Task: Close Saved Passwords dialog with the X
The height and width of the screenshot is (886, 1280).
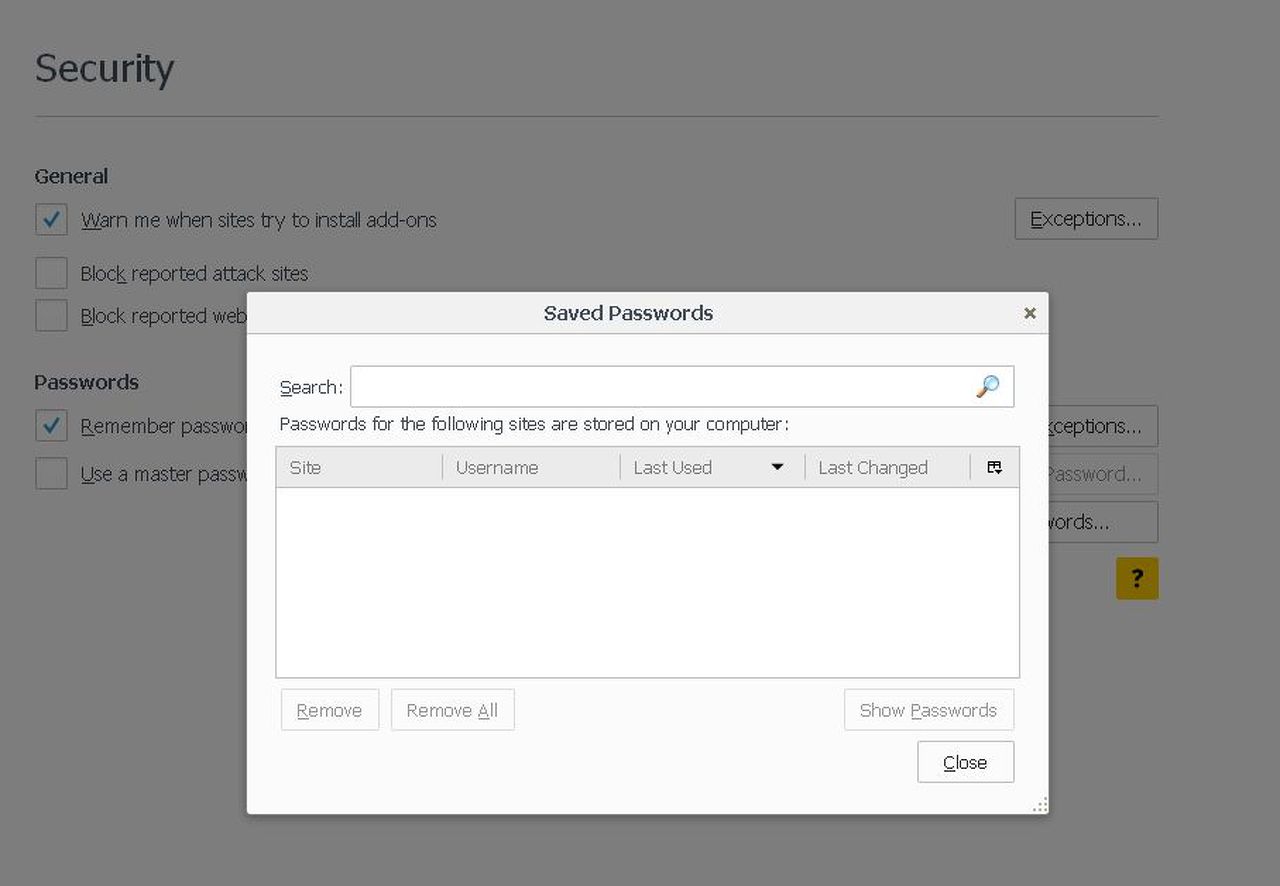Action: (x=1029, y=314)
